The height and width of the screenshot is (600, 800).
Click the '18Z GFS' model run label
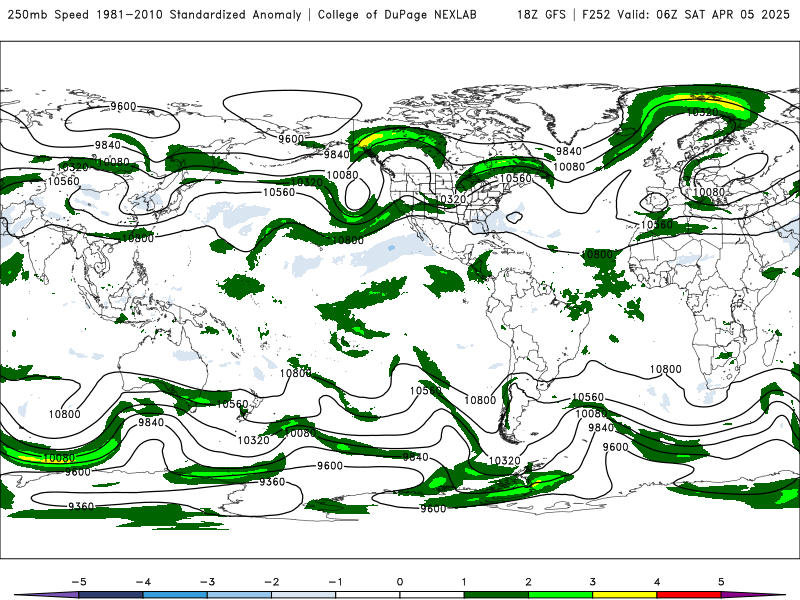(x=541, y=14)
